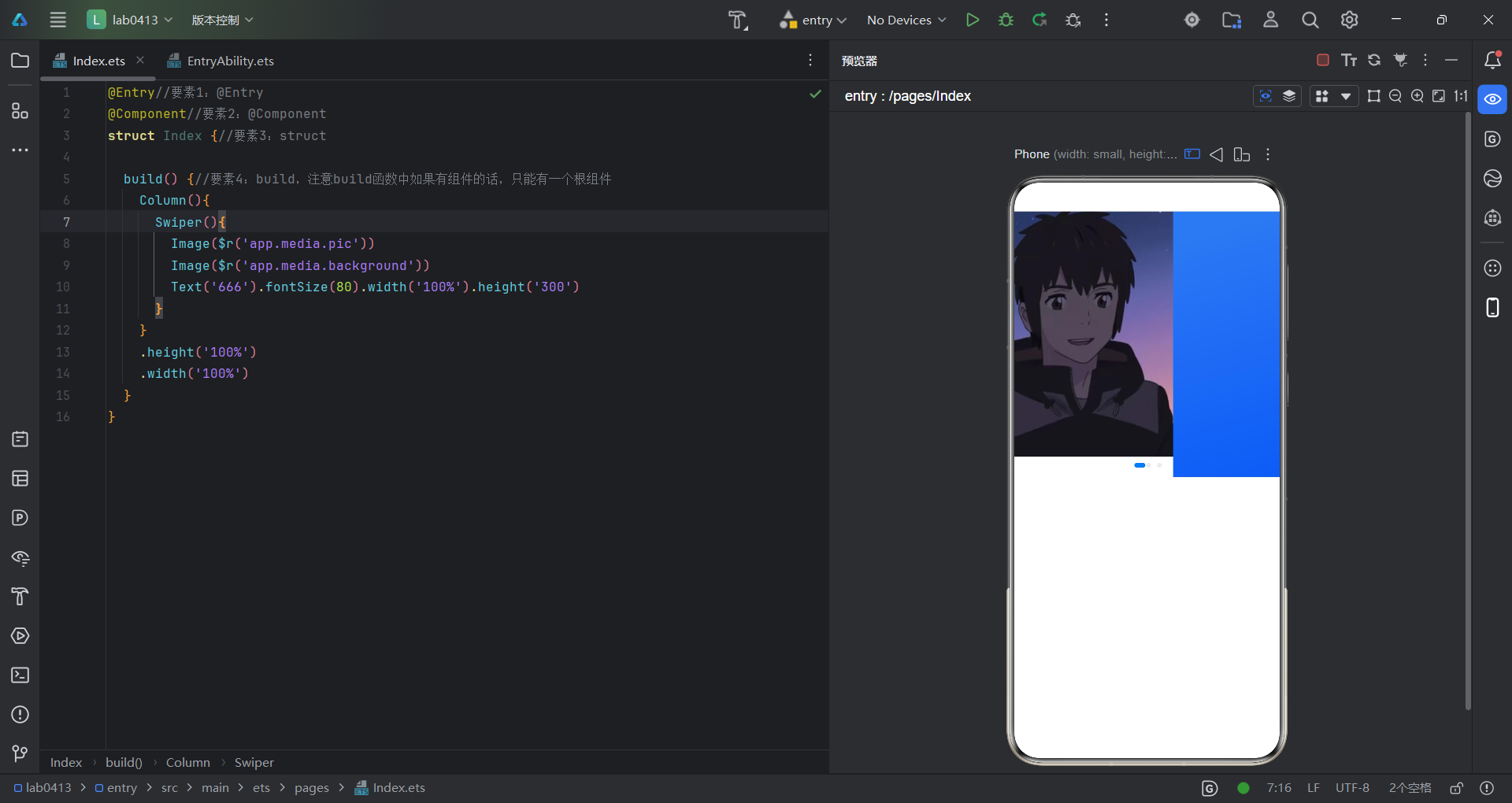Minimize the previewer panel
Image resolution: width=1512 pixels, height=803 pixels.
pyautogui.click(x=1451, y=60)
